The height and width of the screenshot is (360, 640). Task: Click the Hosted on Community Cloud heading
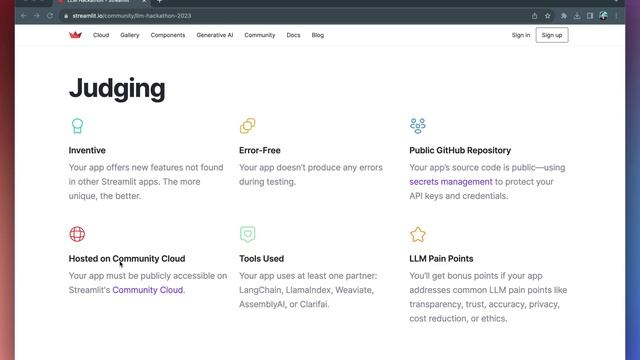point(127,258)
